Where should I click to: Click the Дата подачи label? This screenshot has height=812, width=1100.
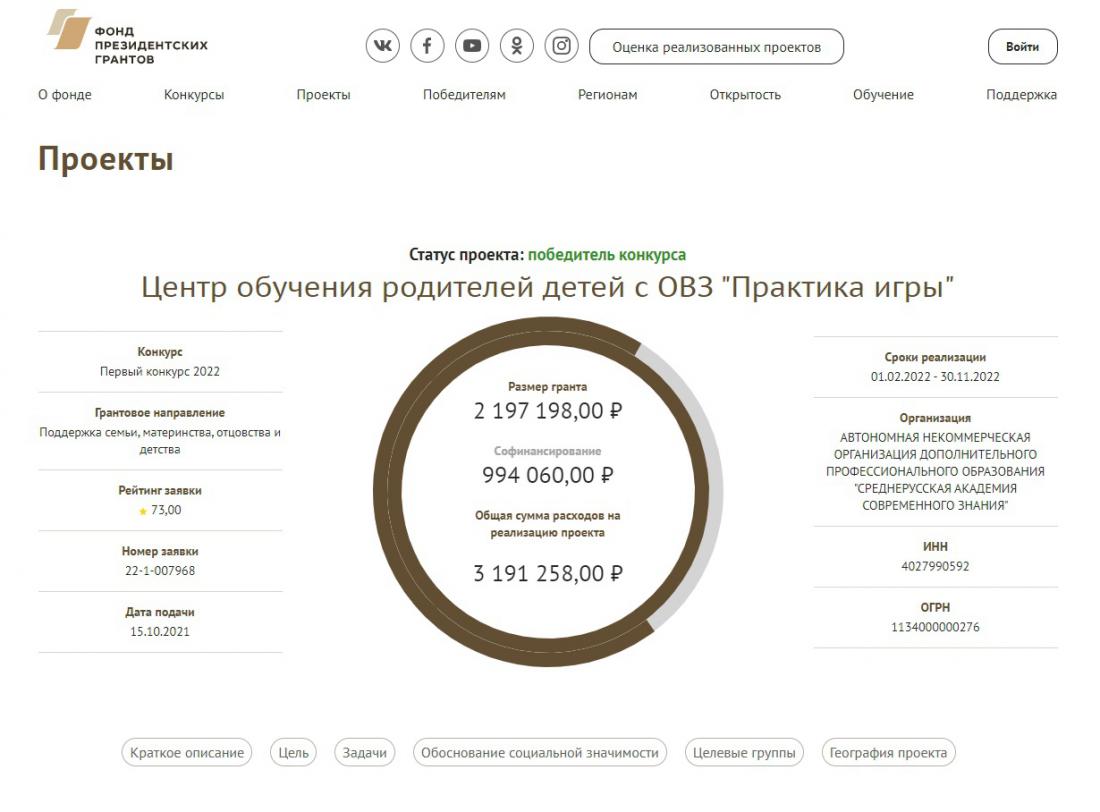160,612
